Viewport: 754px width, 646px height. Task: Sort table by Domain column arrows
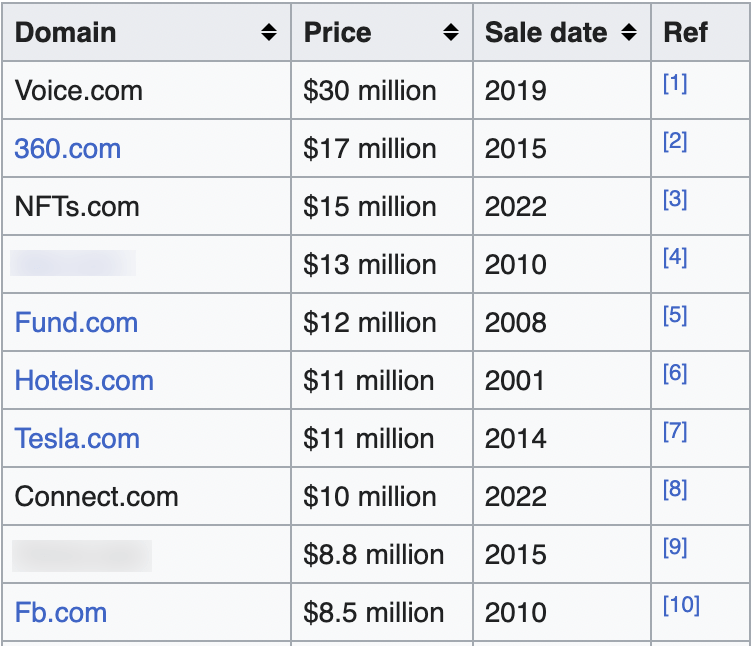(x=269, y=32)
